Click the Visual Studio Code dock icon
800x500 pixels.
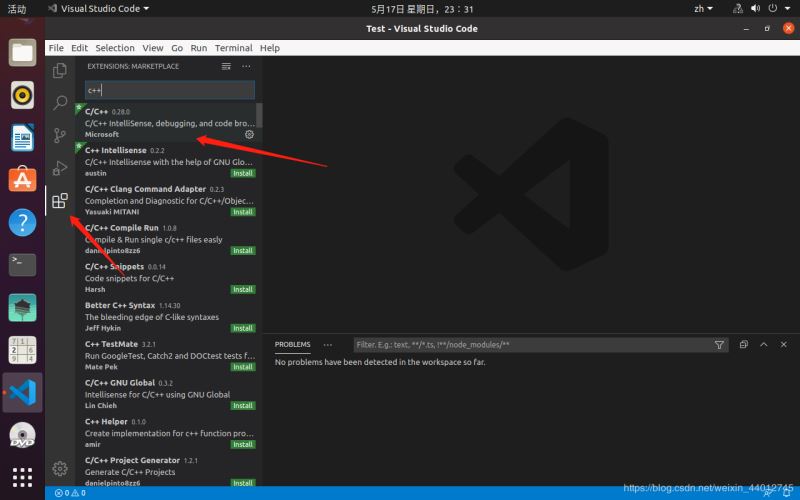[22, 392]
